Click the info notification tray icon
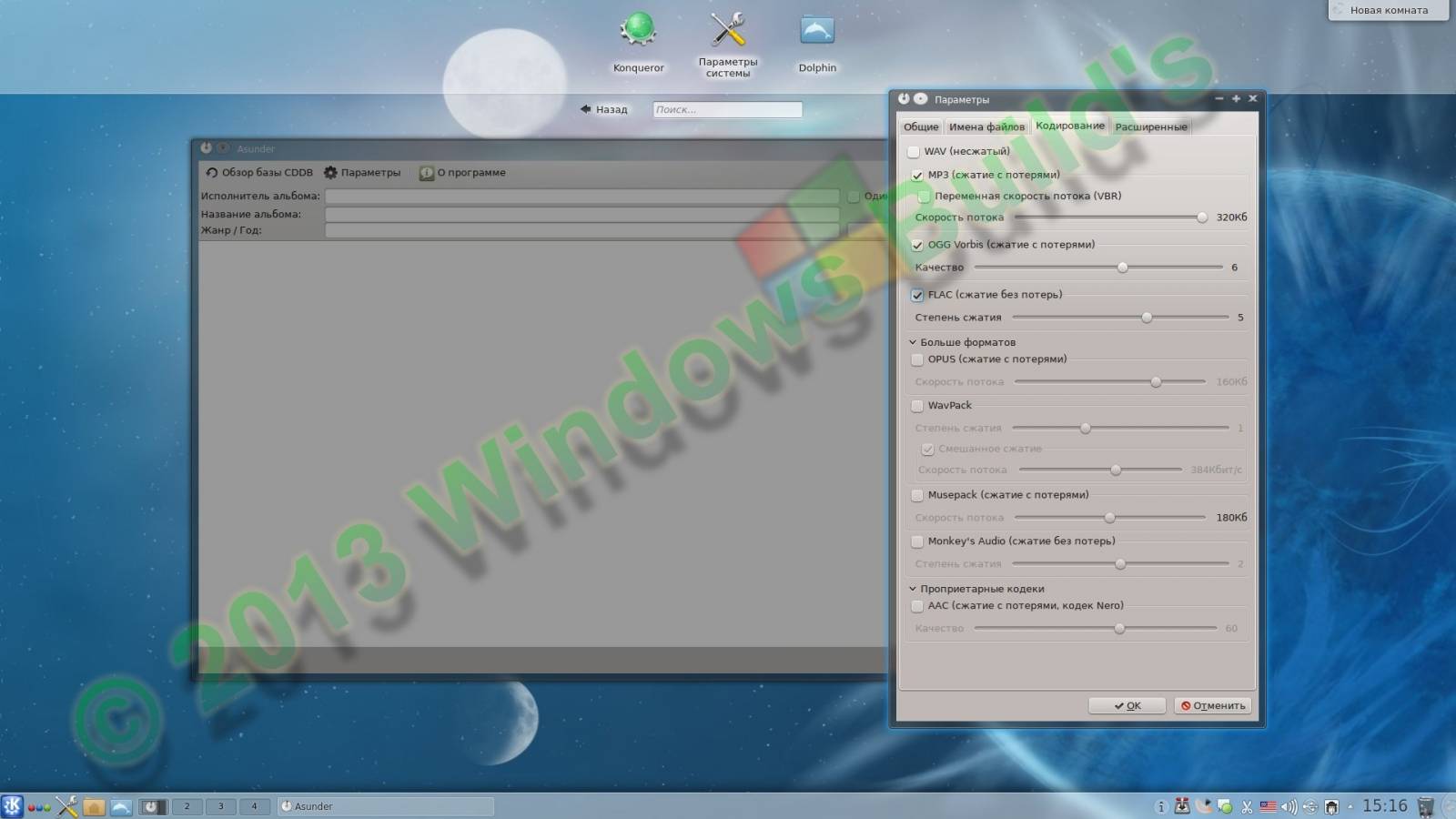1456x819 pixels. click(1160, 806)
